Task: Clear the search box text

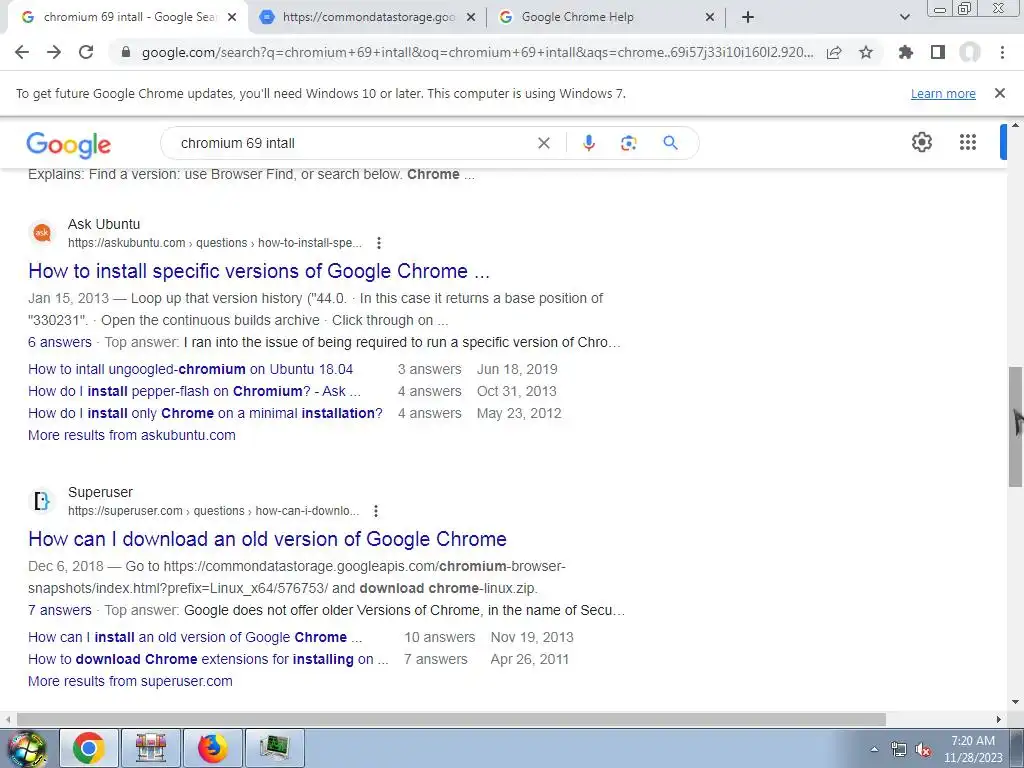Action: [x=543, y=143]
